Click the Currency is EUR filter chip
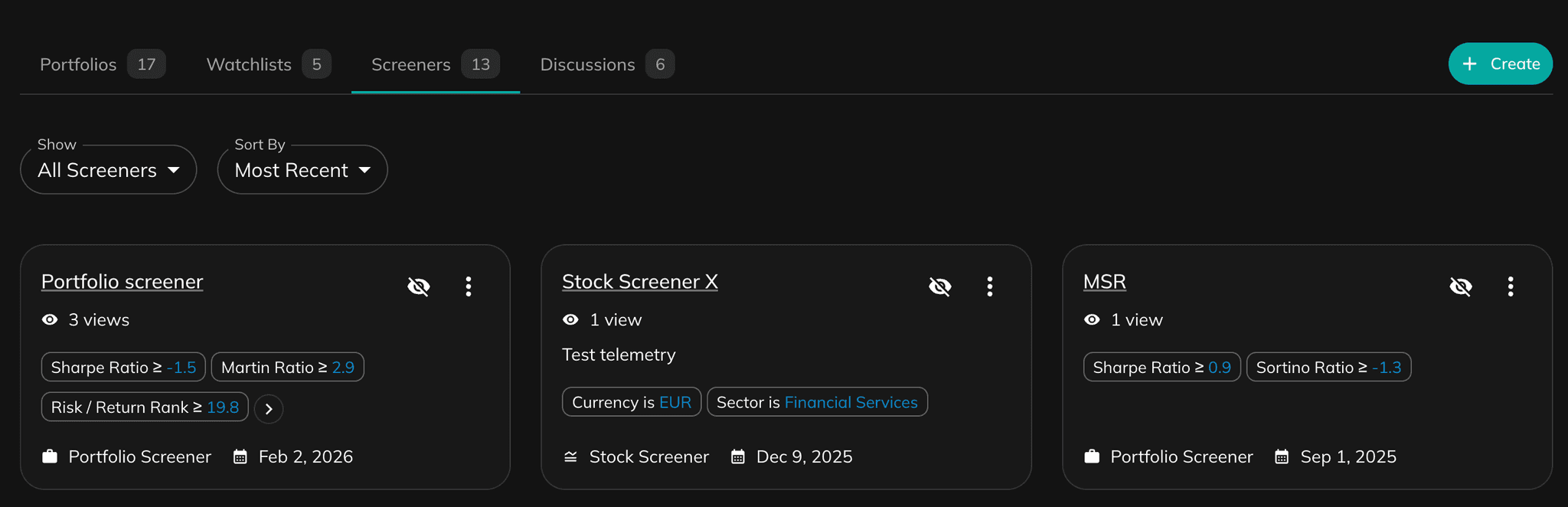 (x=631, y=402)
